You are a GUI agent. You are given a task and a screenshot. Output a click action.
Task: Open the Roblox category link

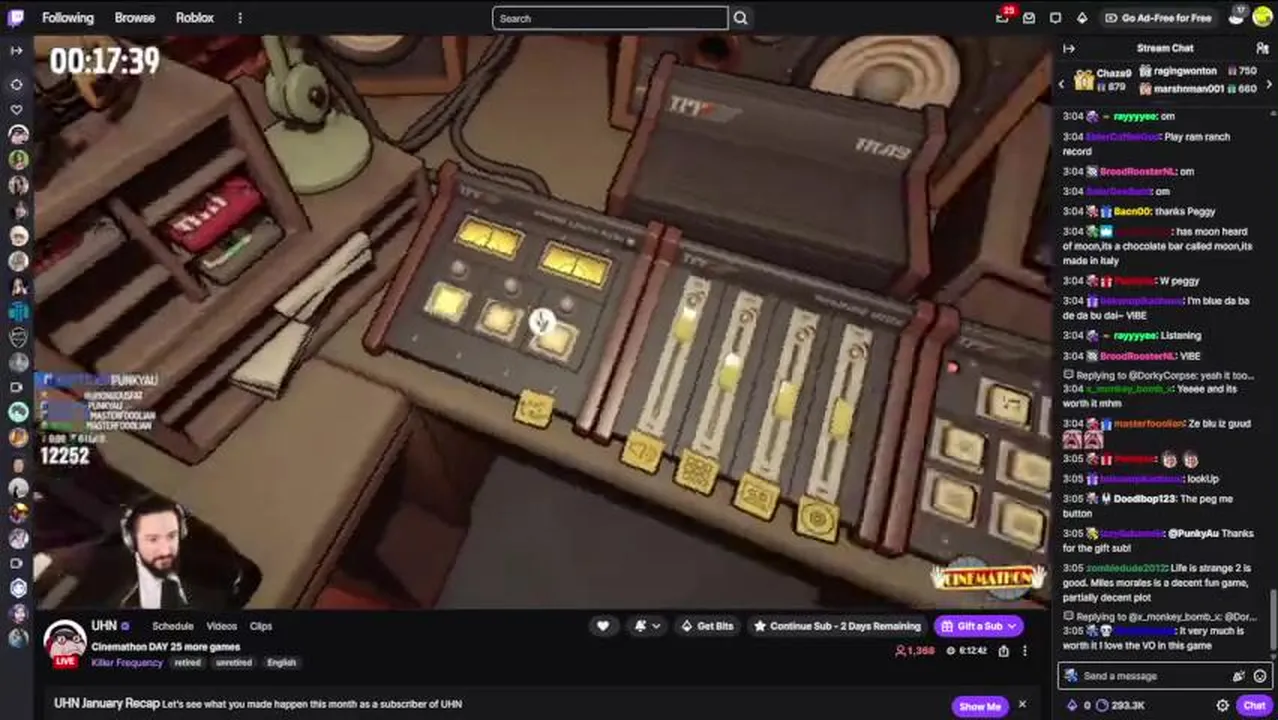click(195, 17)
